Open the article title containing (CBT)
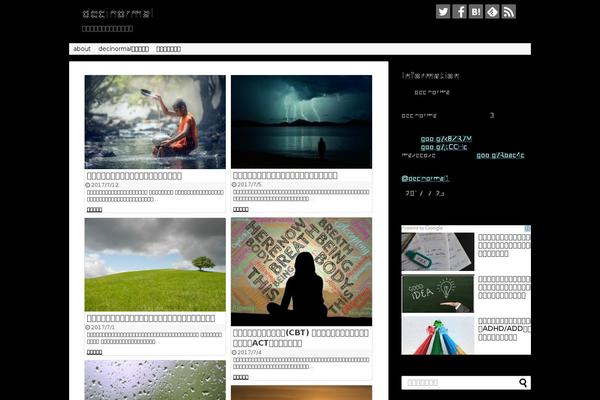This screenshot has height=400, width=600. [x=301, y=338]
